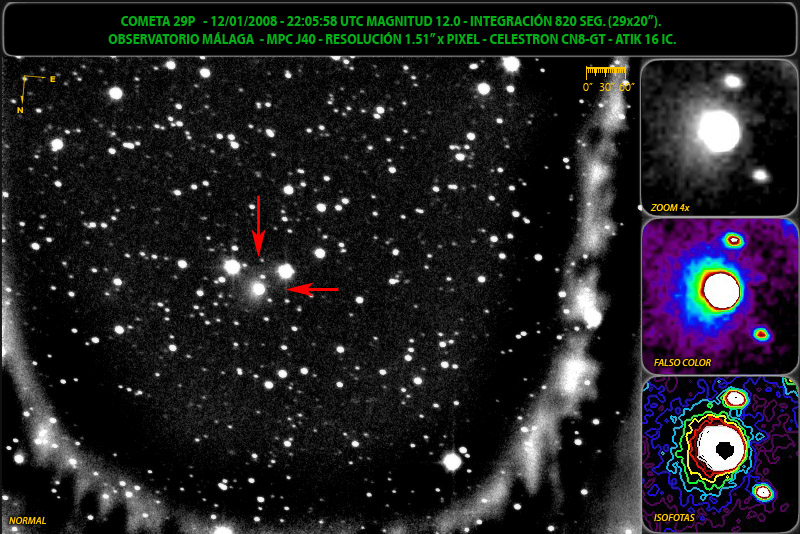Click the 'ZOOM 4x' label
Image resolution: width=800 pixels, height=534 pixels.
(670, 208)
